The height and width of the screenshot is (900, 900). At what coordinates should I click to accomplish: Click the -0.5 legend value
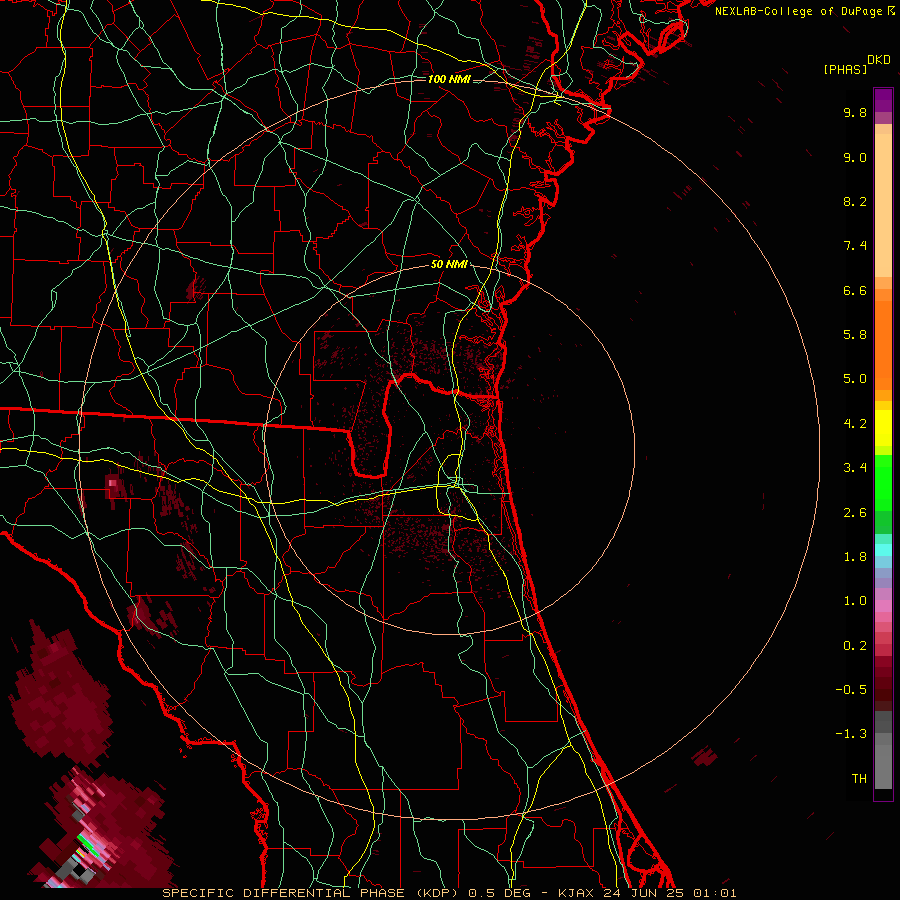point(851,690)
